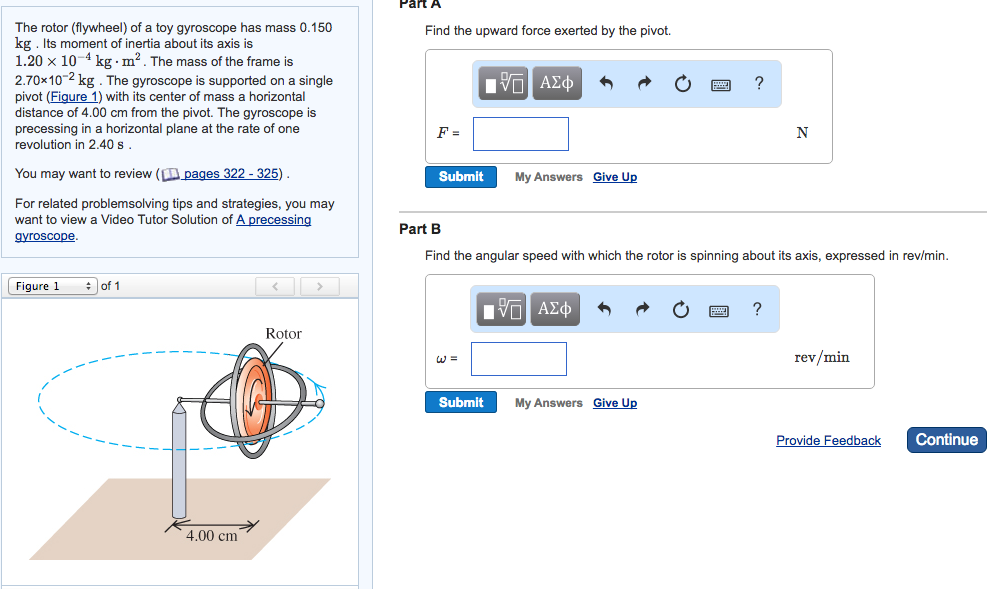This screenshot has height=589, width=1002.
Task: Give Up on Part B
Action: [614, 402]
